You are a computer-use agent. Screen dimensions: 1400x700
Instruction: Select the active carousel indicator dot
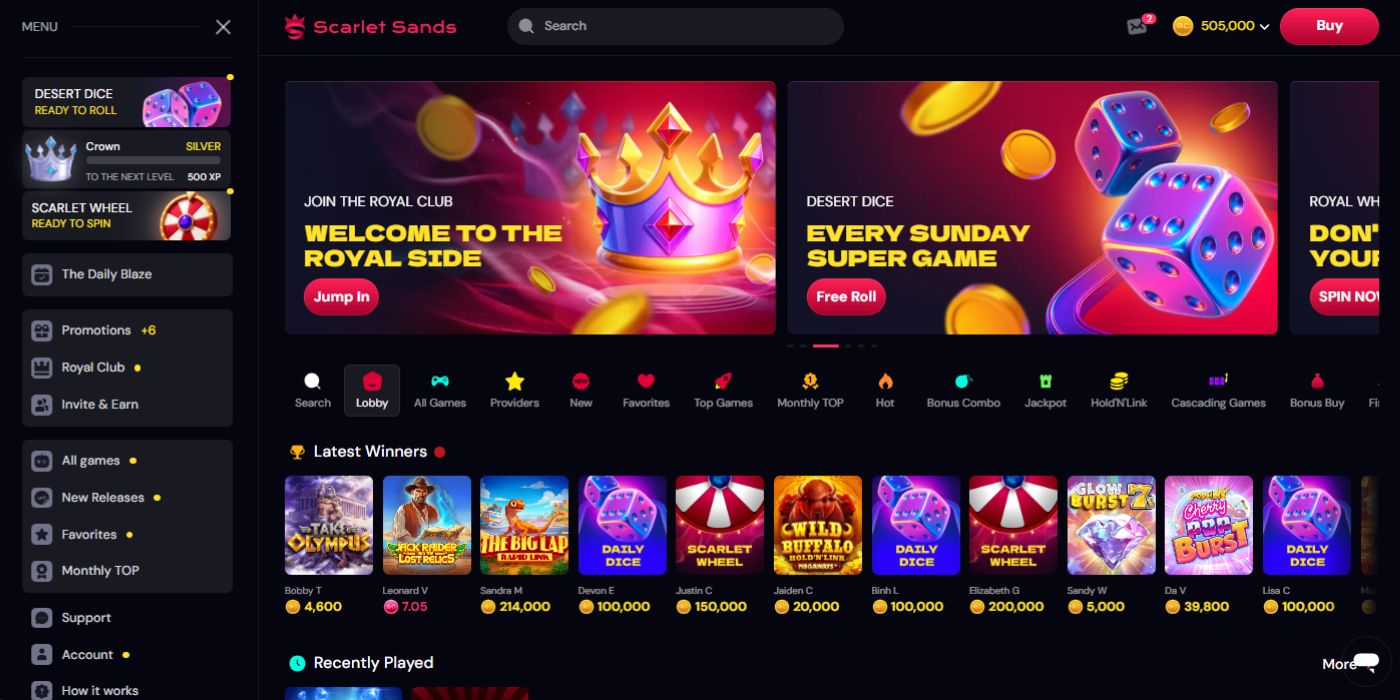pyautogui.click(x=826, y=346)
